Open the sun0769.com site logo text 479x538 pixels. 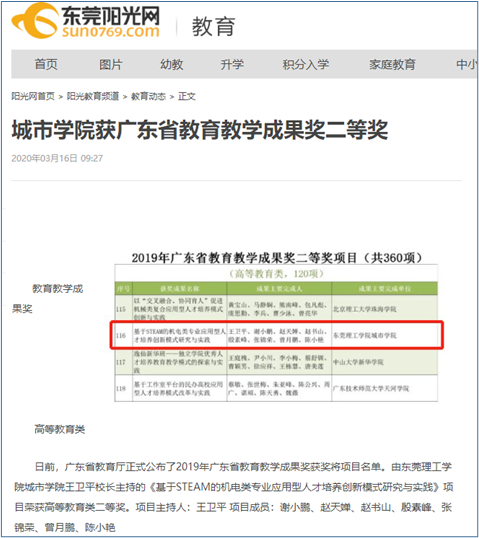111,32
